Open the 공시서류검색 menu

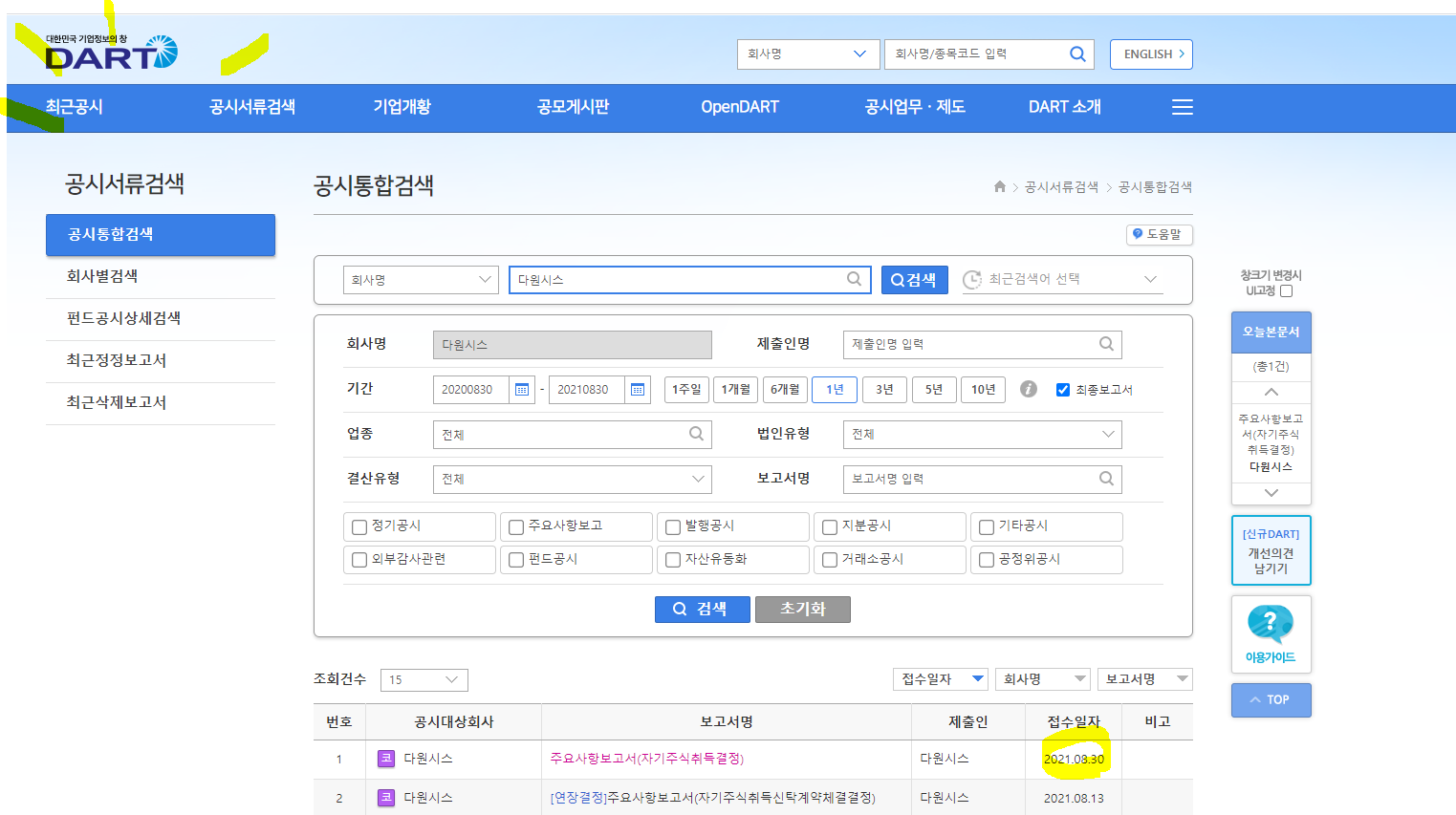pyautogui.click(x=252, y=107)
